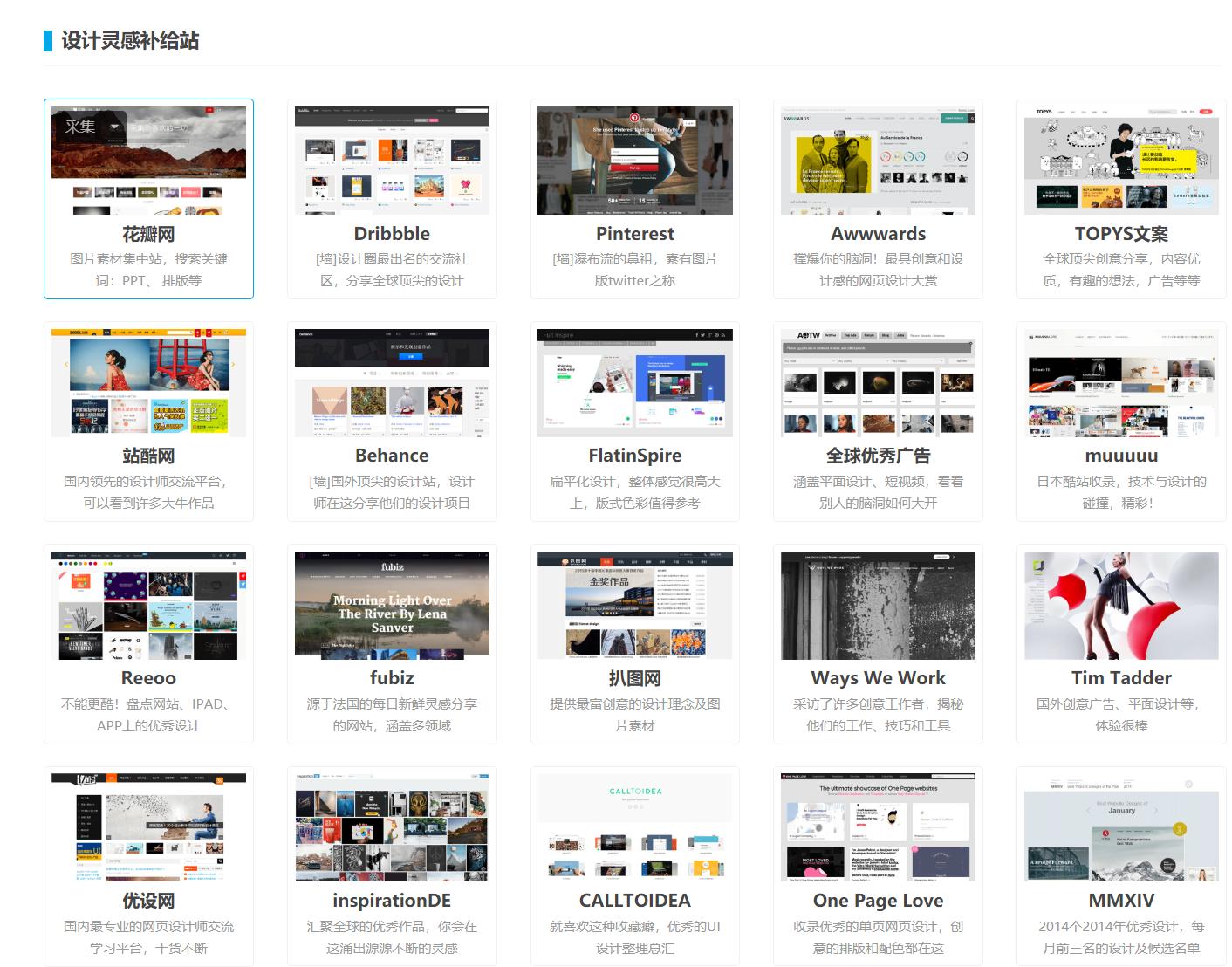Select text "[墙]设计圈最出名的交流社区，分享全球顶尖的设计"
The height and width of the screenshot is (967, 1232).
pos(392,270)
